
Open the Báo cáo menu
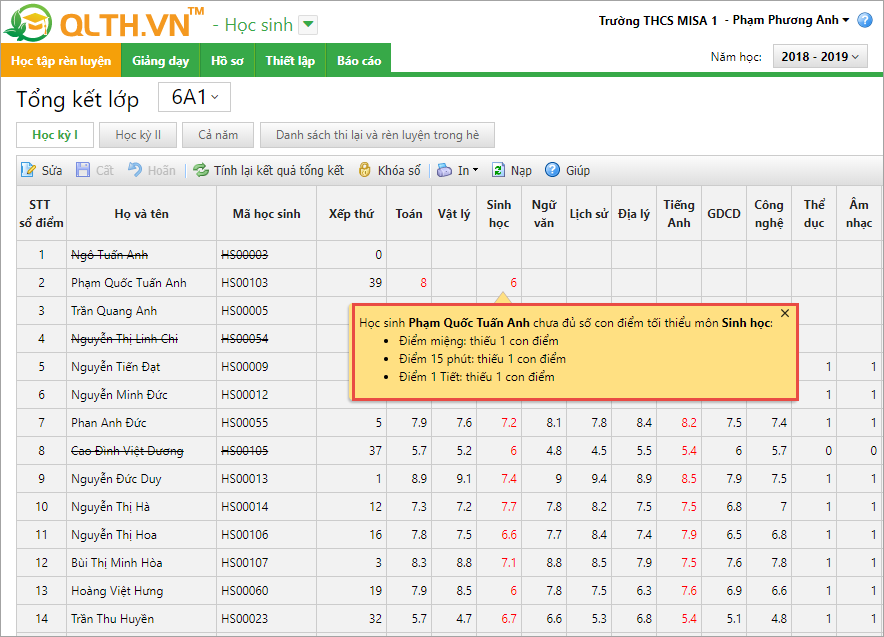point(358,61)
